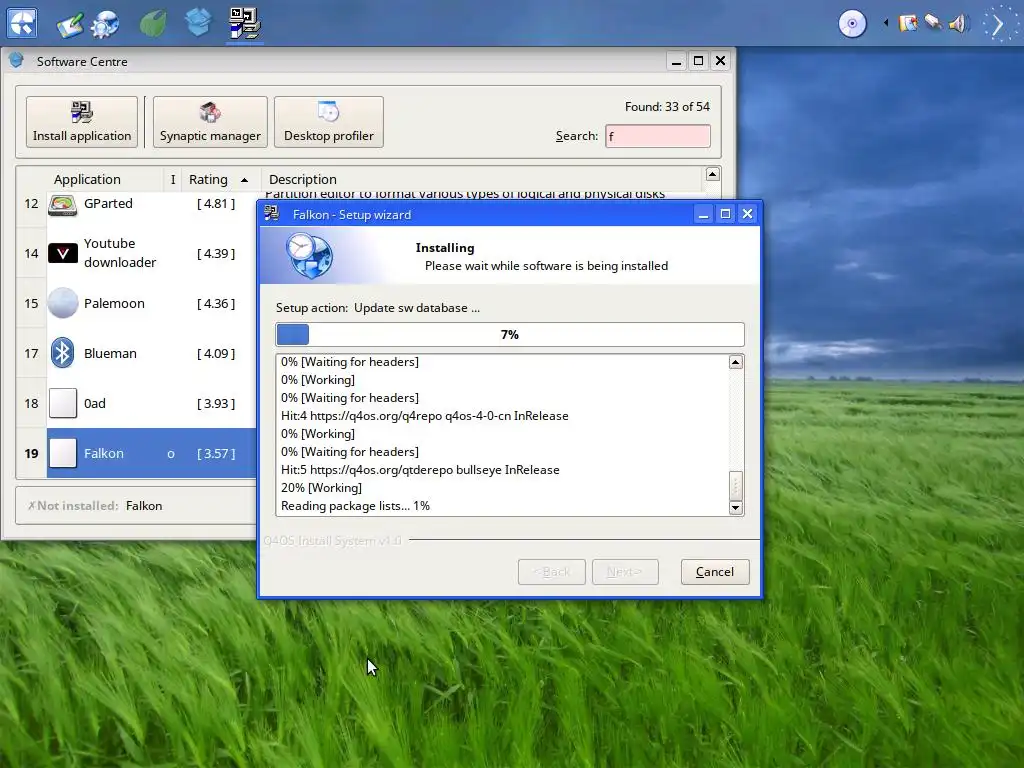Click 'Not installed: Falkon' status text
Viewport: 1024px width, 768px height.
(x=95, y=506)
